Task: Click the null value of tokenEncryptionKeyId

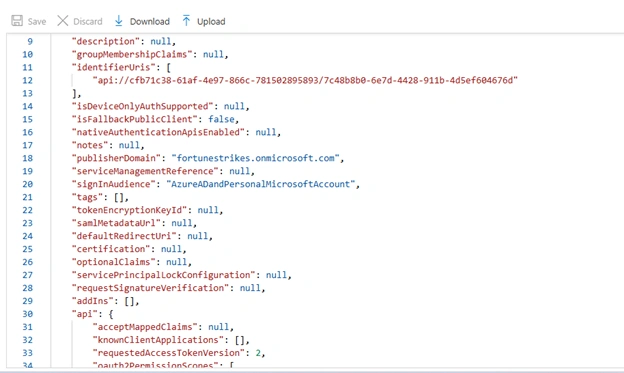Action: coord(208,210)
